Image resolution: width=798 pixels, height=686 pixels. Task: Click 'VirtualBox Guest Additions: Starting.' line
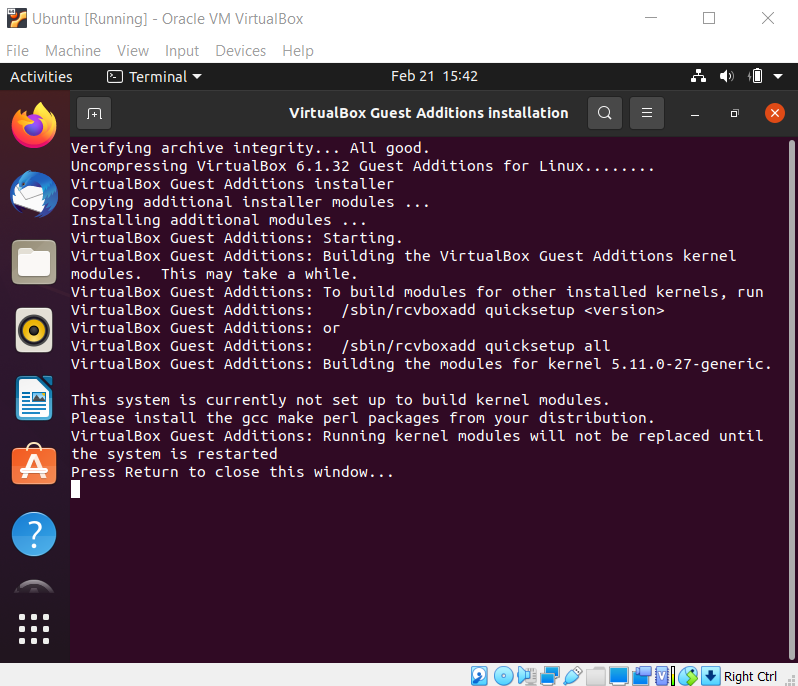[x=237, y=238]
